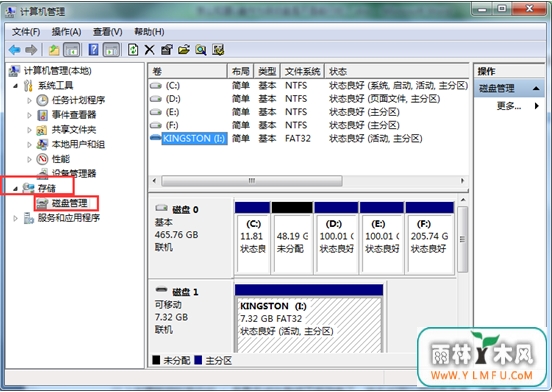The width and height of the screenshot is (552, 392).
Task: Select 计算机管理(本地) root node
Action: (x=57, y=71)
